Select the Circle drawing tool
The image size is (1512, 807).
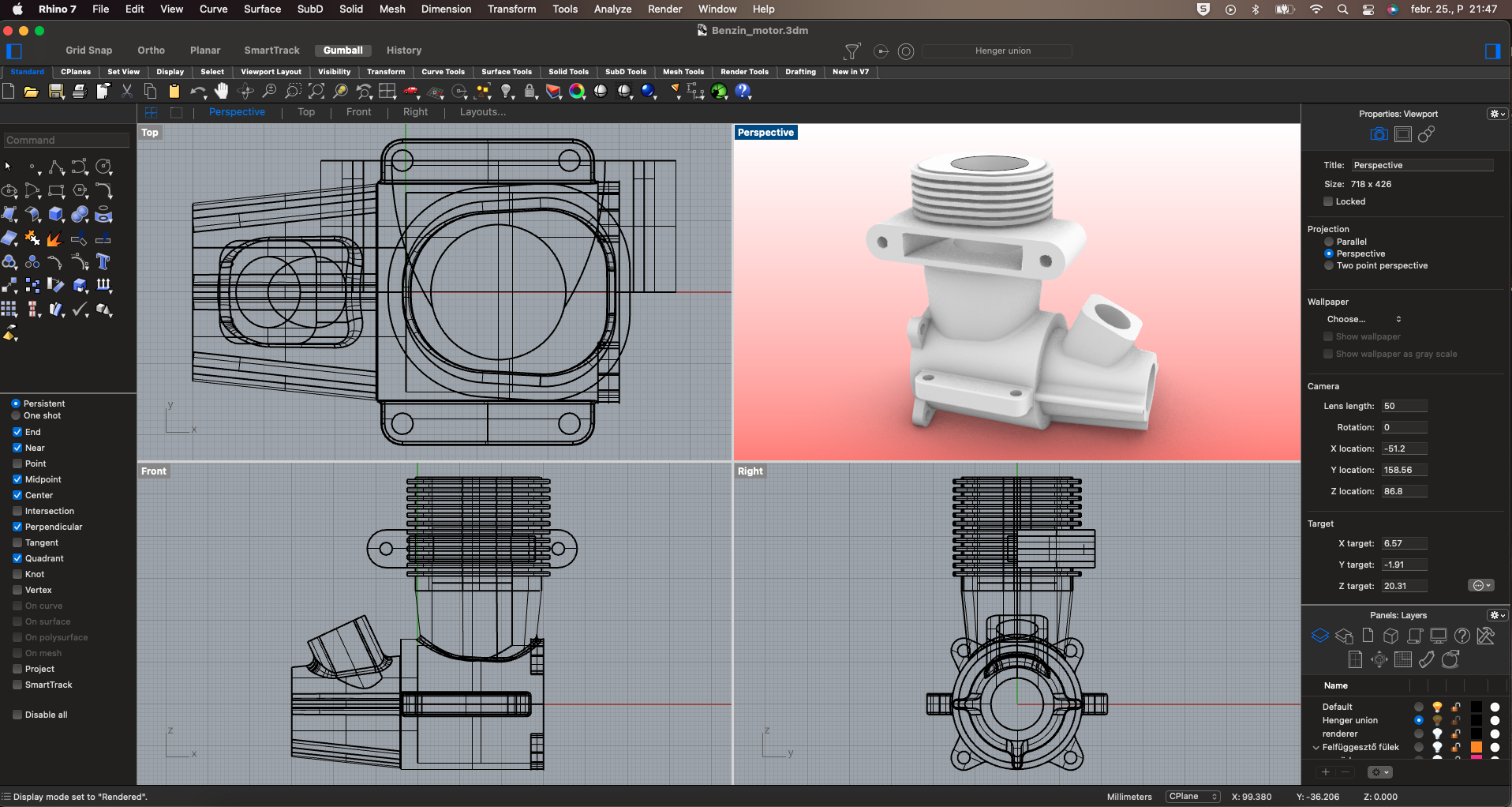[x=103, y=167]
